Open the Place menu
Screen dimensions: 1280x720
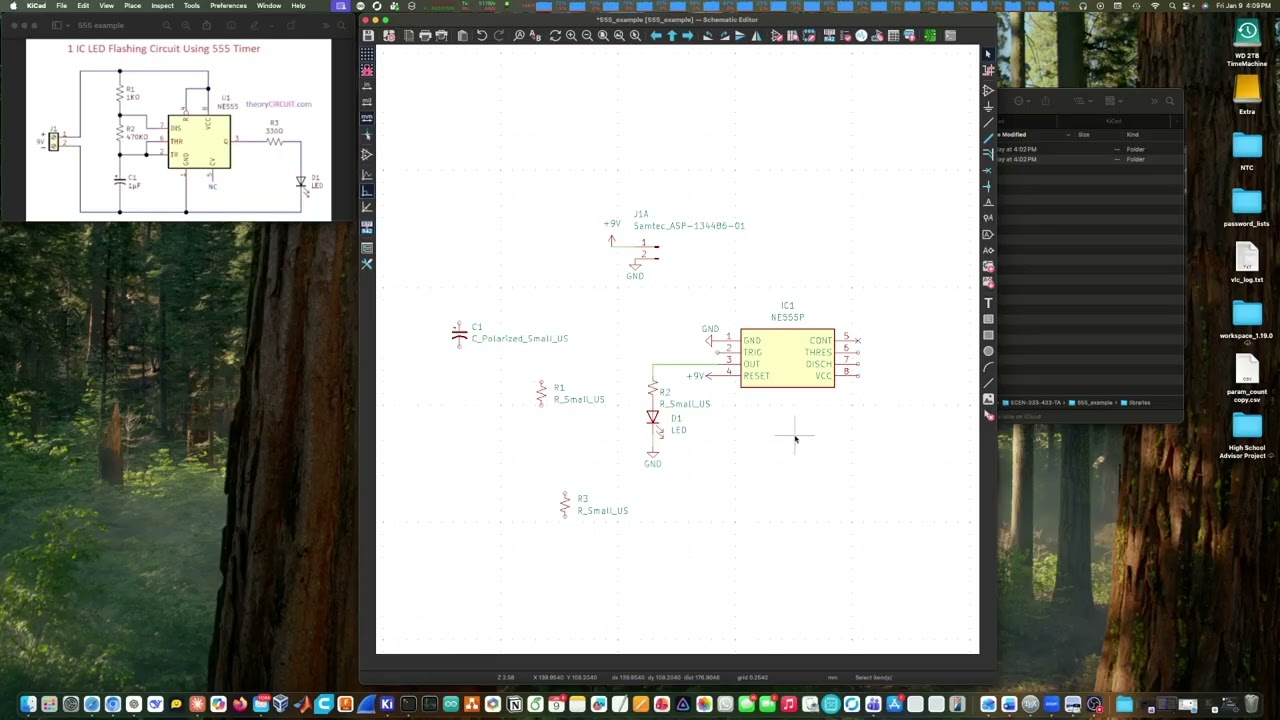coord(132,5)
